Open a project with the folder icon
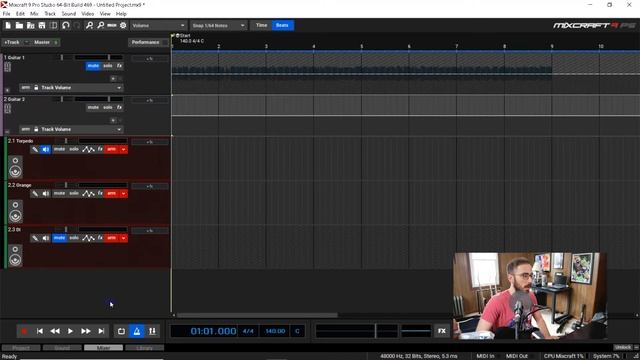640x360 pixels. [19, 25]
